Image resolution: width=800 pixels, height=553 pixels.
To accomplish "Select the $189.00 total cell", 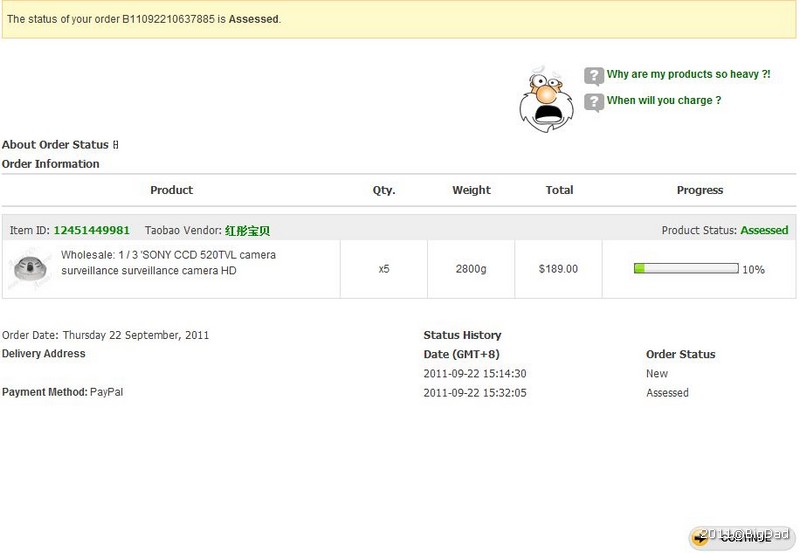I will [x=558, y=269].
